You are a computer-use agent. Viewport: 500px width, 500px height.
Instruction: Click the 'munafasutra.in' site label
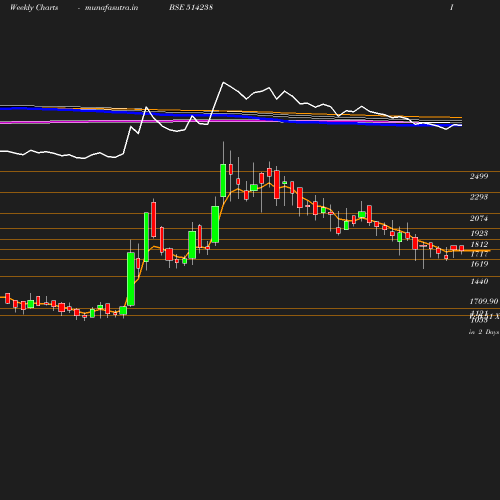(x=111, y=8)
